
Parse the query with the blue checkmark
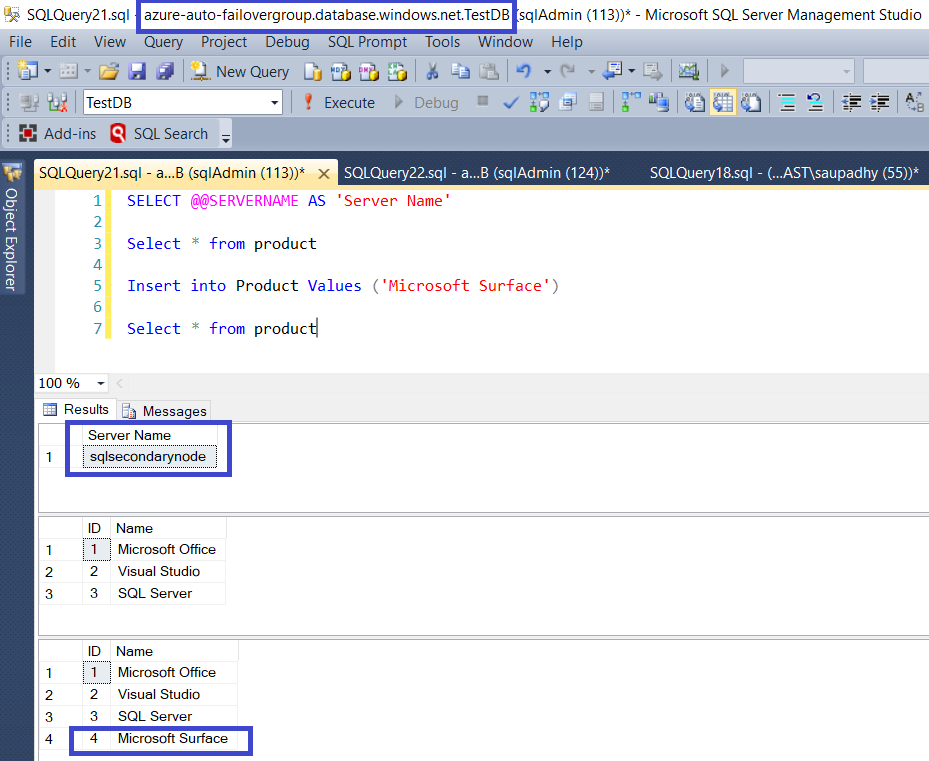pos(511,103)
